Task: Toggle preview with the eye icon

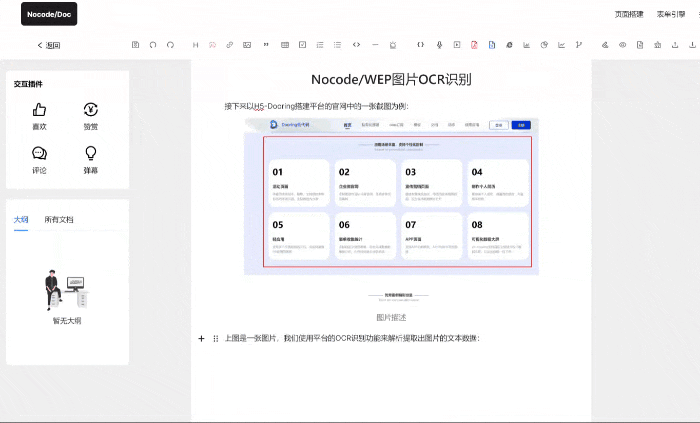Action: coord(622,45)
